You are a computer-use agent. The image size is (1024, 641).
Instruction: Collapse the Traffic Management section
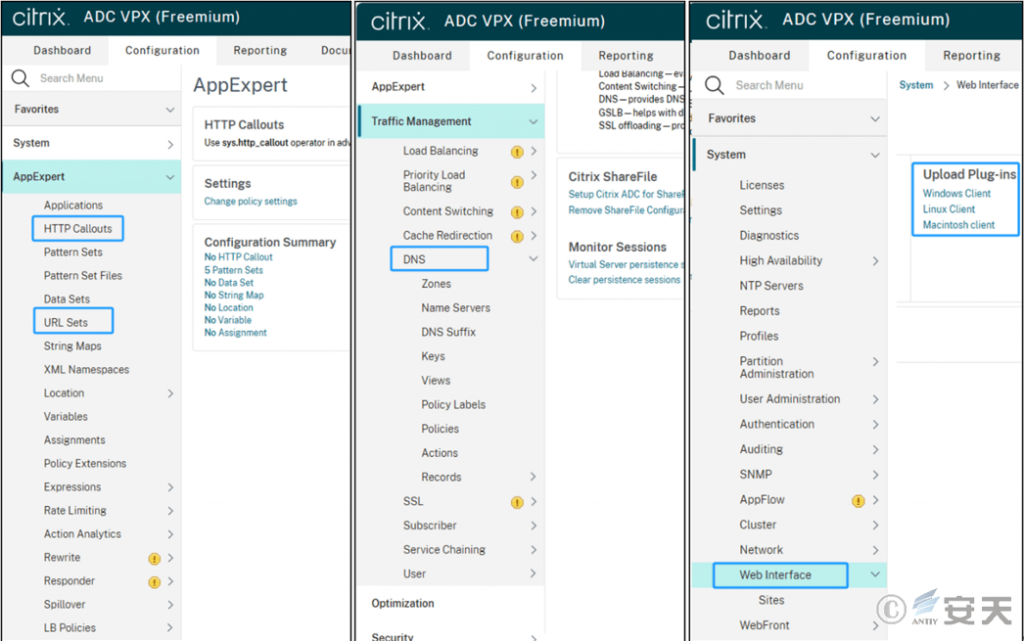coord(534,121)
